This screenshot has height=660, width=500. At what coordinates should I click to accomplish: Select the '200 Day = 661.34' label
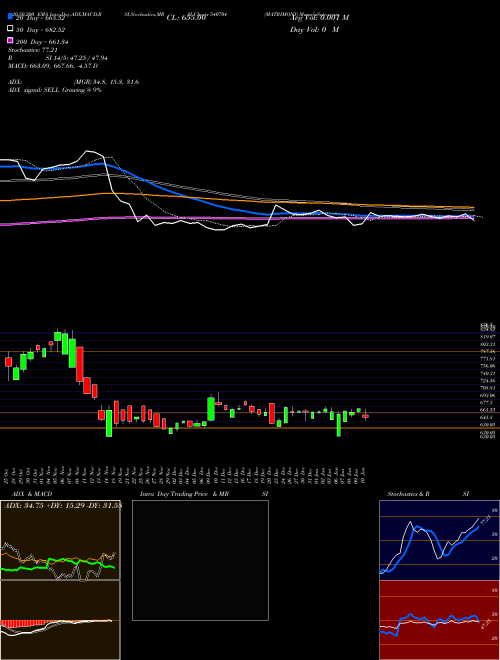click(42, 42)
